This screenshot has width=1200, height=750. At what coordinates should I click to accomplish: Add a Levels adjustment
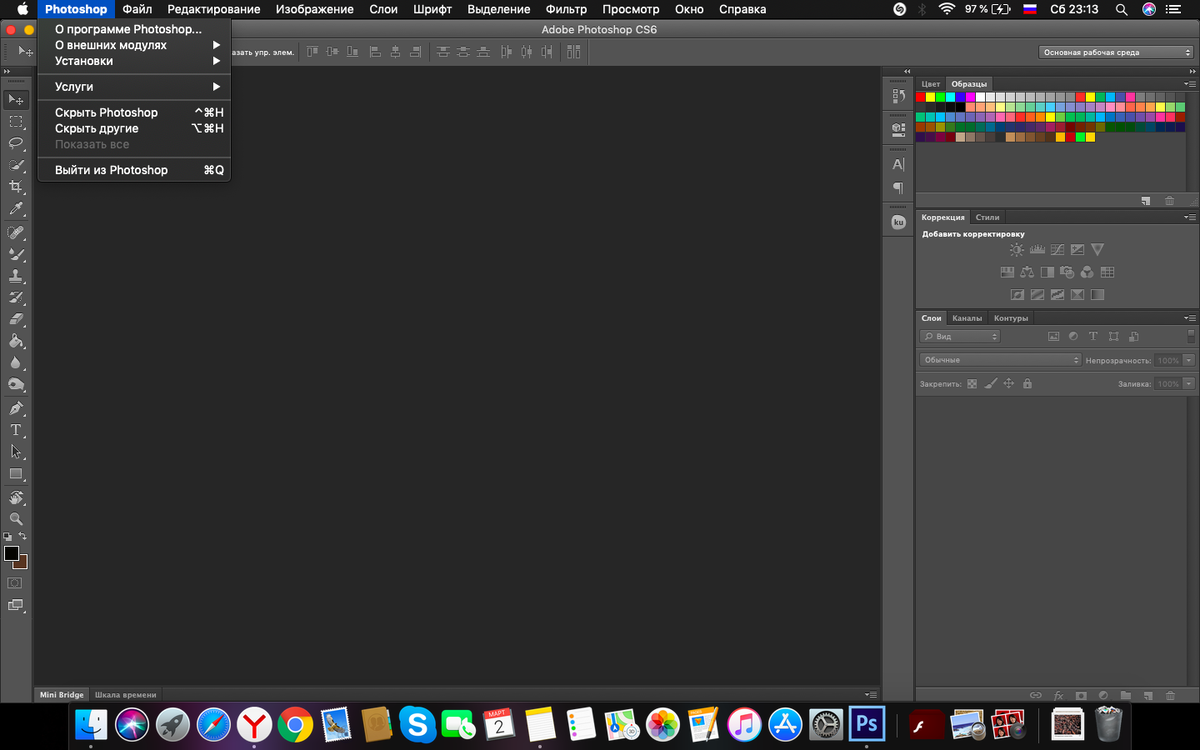[1037, 249]
